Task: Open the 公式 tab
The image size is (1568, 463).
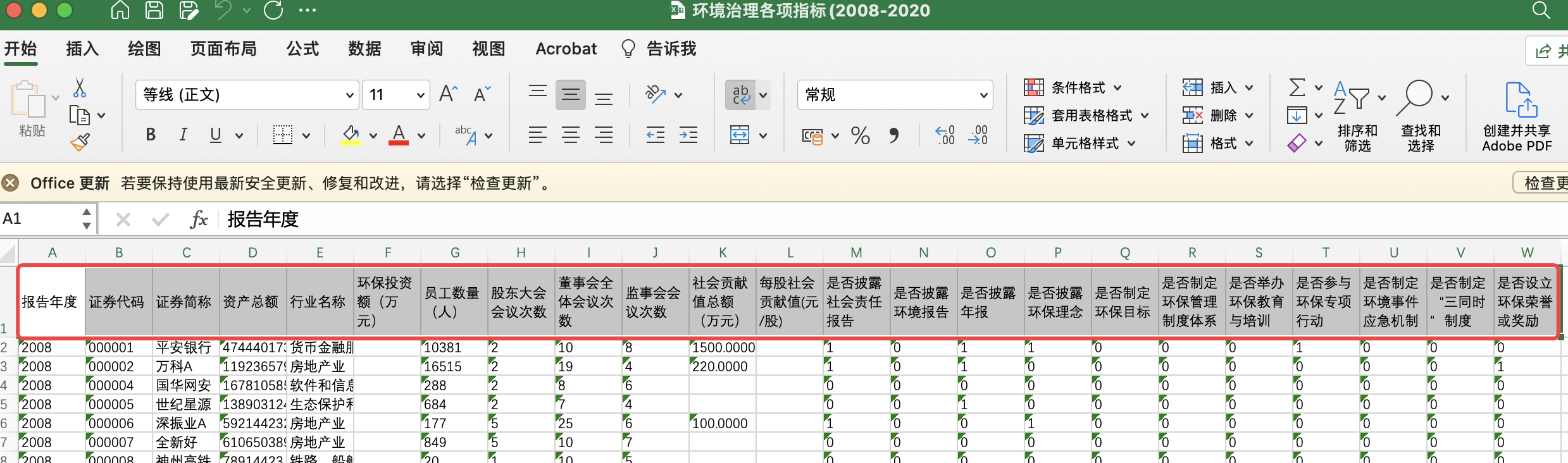Action: (x=302, y=49)
